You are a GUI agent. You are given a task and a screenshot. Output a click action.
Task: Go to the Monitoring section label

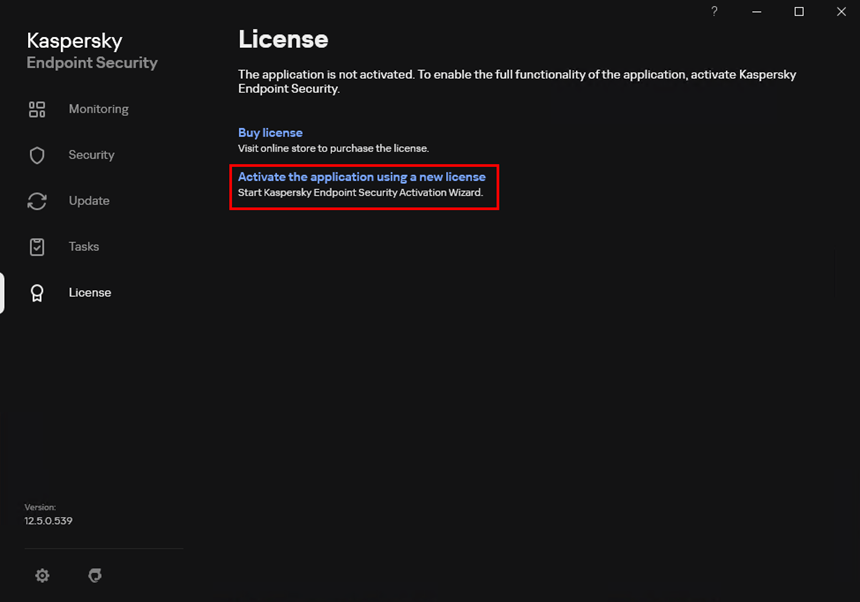99,109
